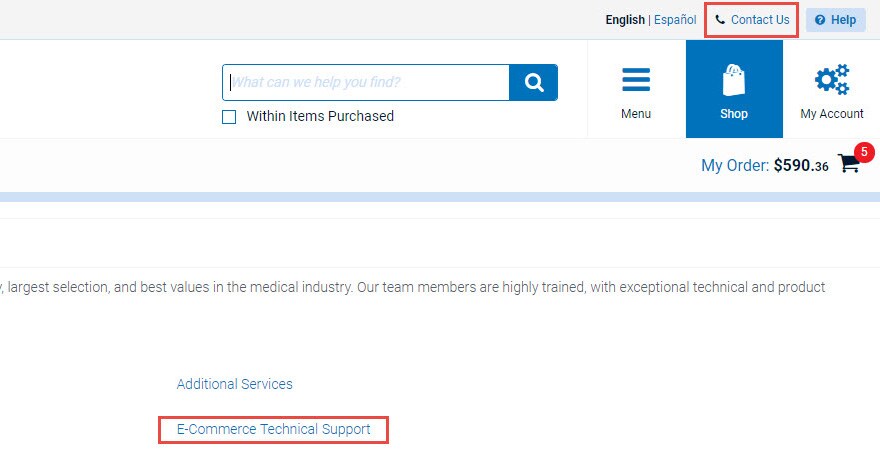The width and height of the screenshot is (880, 466).
Task: Open the Additional Services link
Action: 235,384
